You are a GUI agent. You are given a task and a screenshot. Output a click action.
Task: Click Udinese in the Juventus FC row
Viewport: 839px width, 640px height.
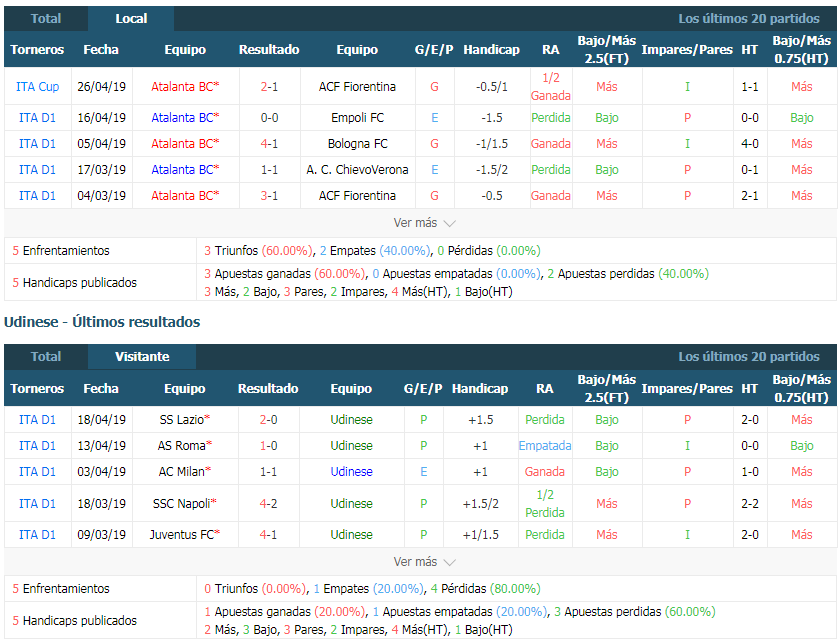(x=352, y=535)
